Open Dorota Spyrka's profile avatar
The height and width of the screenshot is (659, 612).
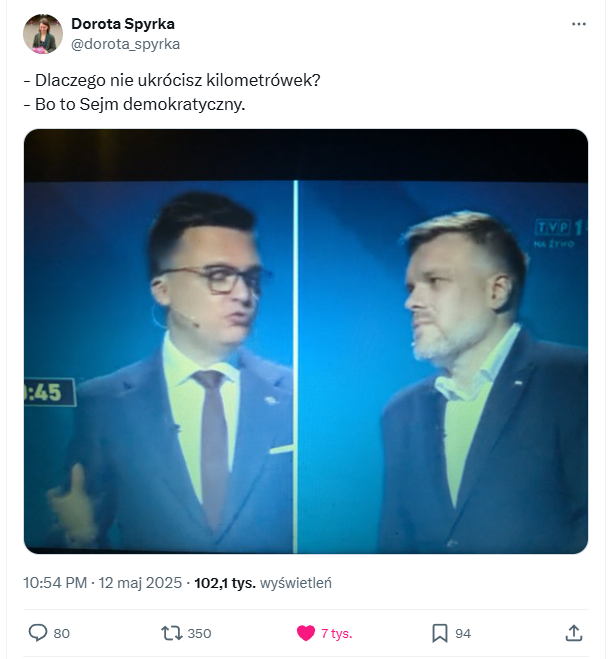point(43,34)
